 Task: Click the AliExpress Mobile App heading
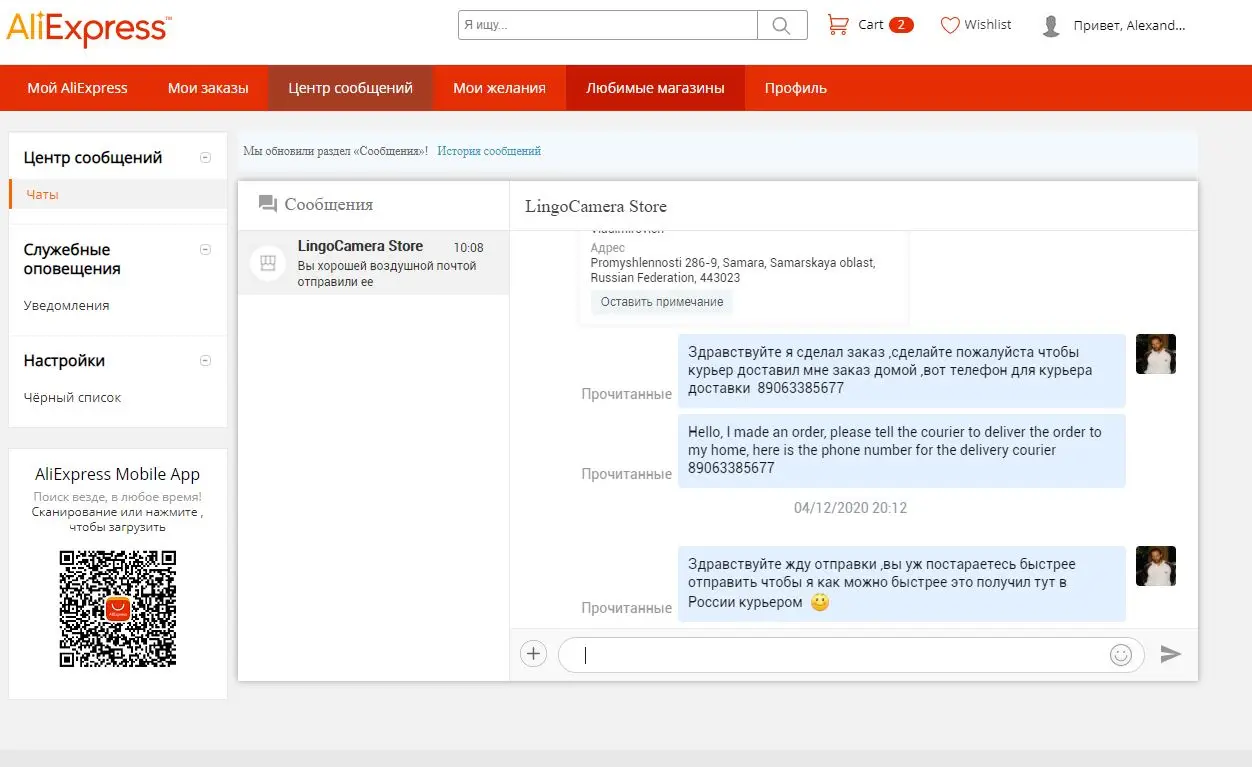tap(118, 474)
